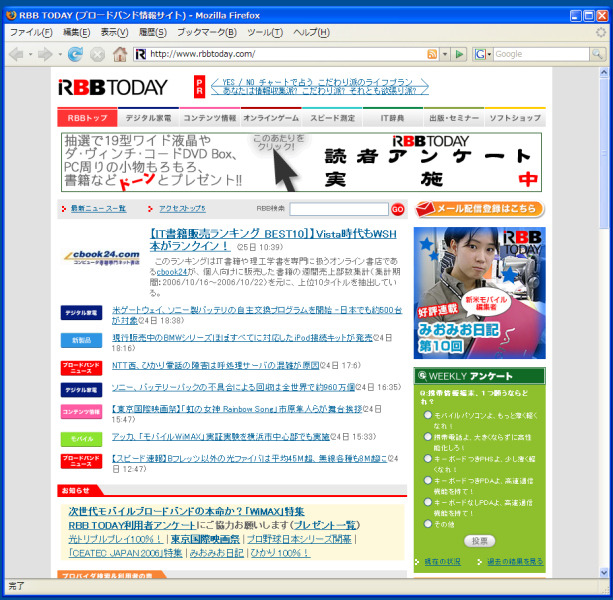Open the ブックマーク(B) menu
The image size is (613, 600).
(x=207, y=32)
